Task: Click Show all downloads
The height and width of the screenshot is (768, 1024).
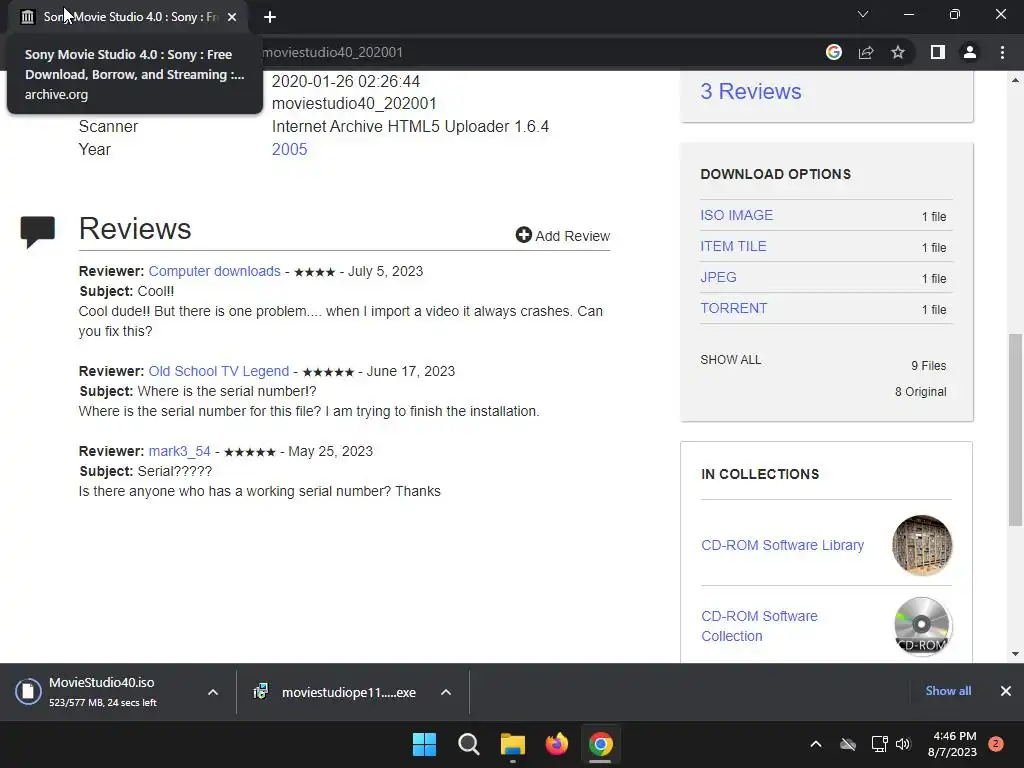Action: (948, 691)
